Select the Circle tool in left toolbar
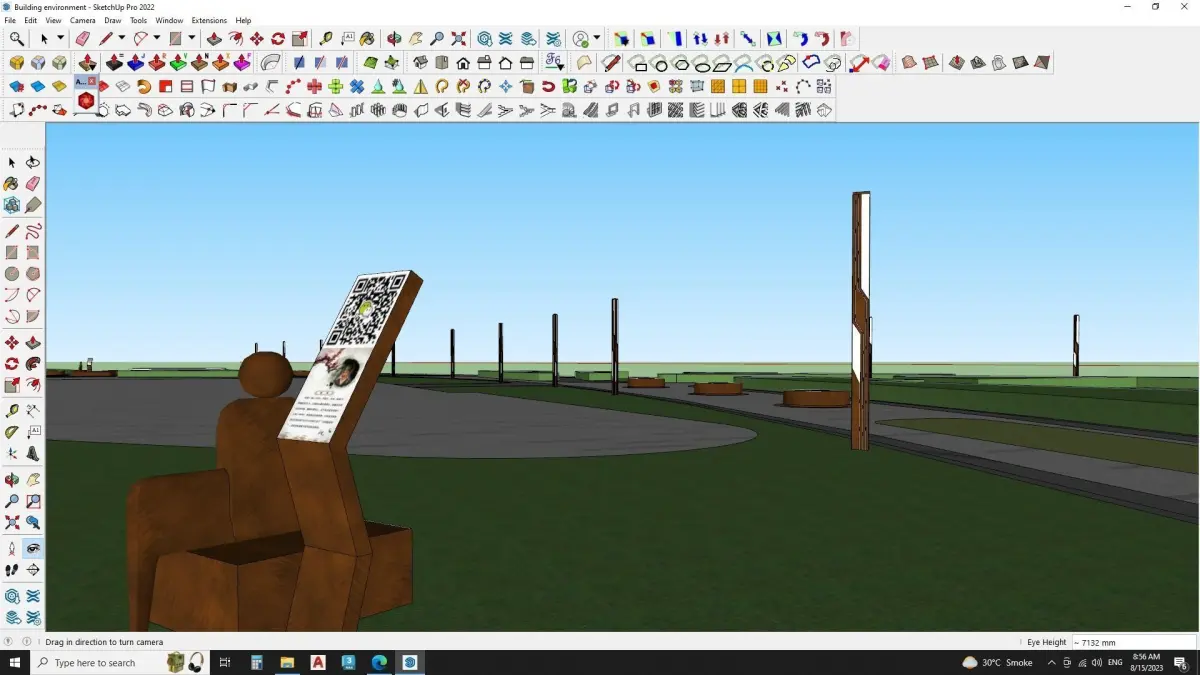Viewport: 1200px width, 675px height. pyautogui.click(x=12, y=273)
